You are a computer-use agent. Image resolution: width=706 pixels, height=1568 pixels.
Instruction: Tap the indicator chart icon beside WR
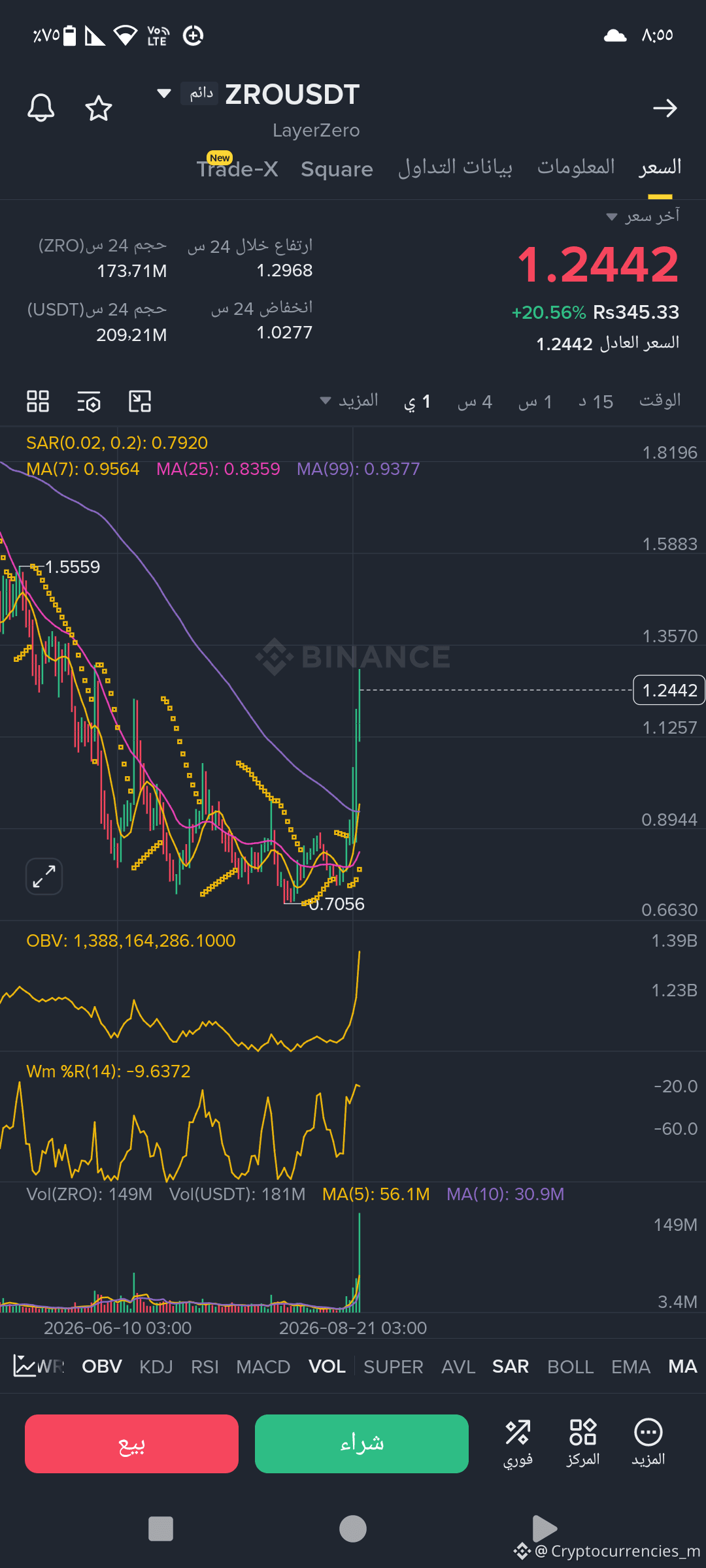[x=25, y=1365]
